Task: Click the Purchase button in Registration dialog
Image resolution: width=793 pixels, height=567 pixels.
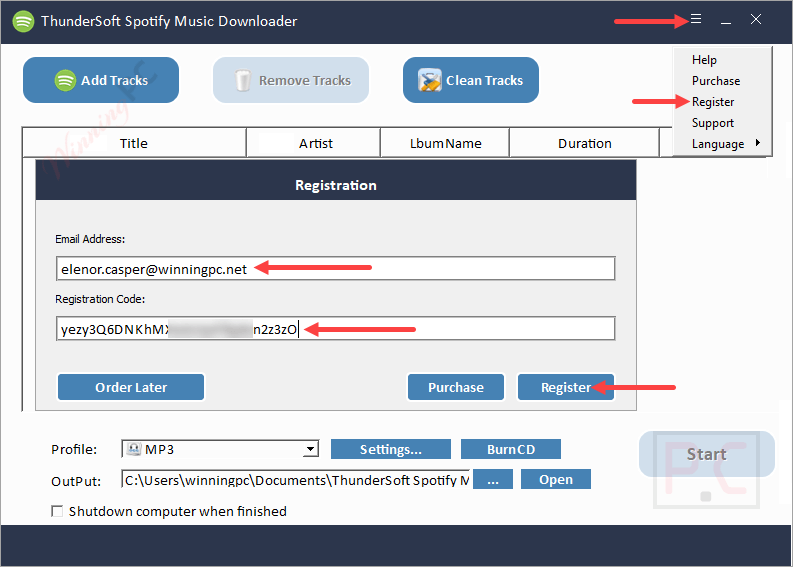Action: tap(456, 387)
